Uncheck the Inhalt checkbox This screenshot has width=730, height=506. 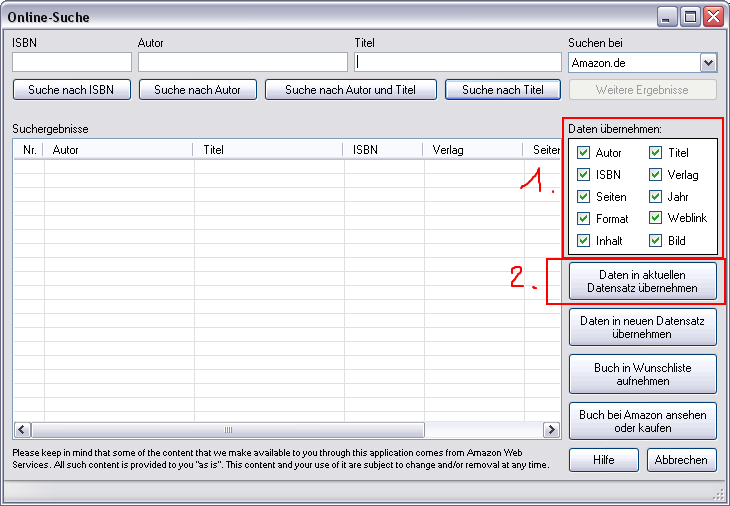click(x=584, y=241)
